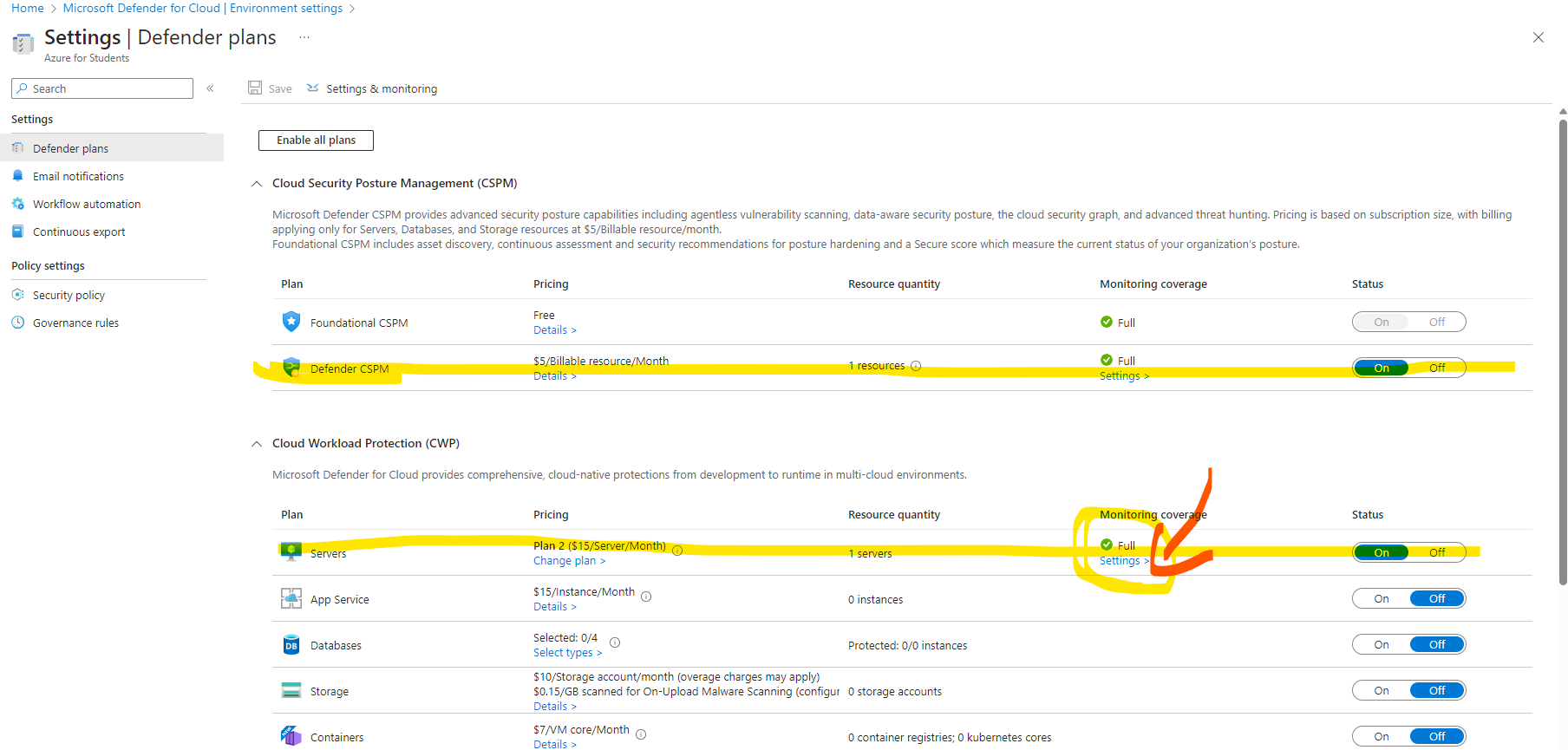The width and height of the screenshot is (1568, 750).
Task: Click the Save disk icon
Action: coord(255,88)
